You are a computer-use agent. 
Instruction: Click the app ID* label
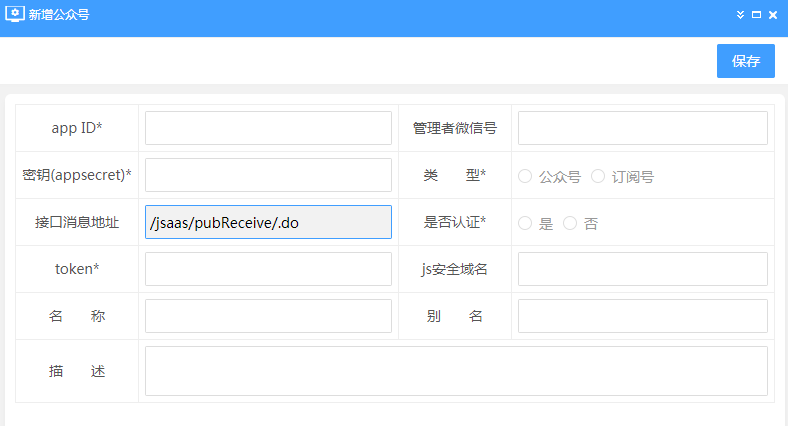(77, 128)
